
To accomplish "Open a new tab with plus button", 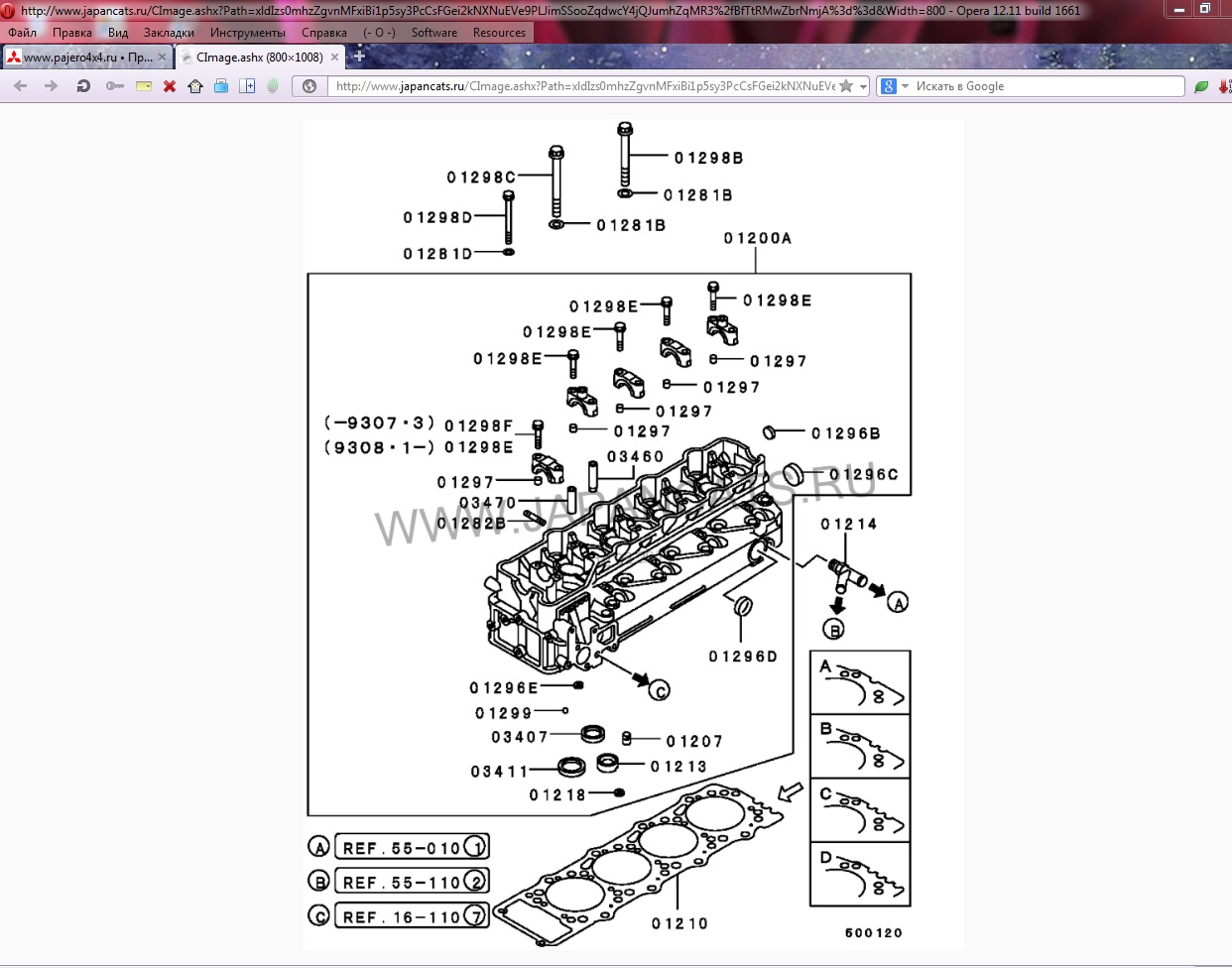I will [359, 57].
